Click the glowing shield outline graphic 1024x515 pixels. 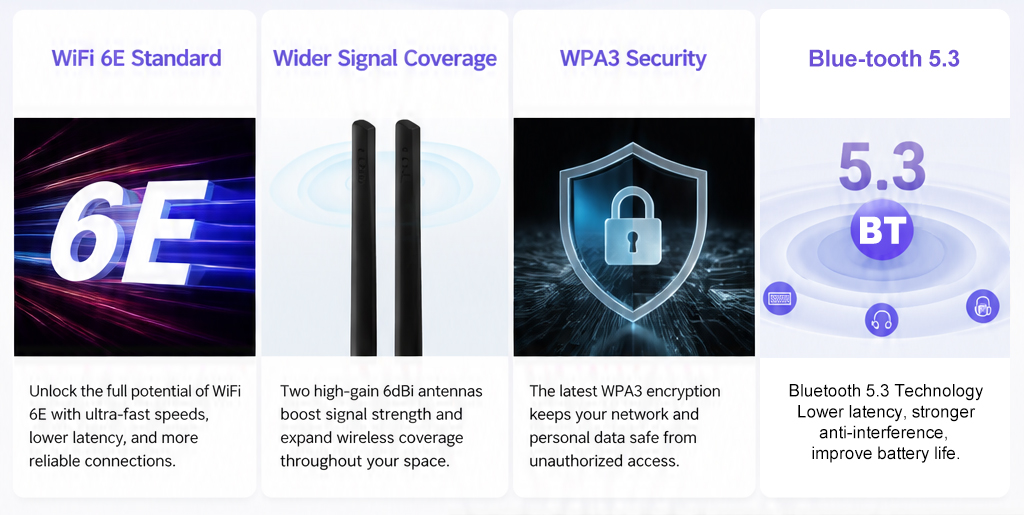[x=633, y=232]
